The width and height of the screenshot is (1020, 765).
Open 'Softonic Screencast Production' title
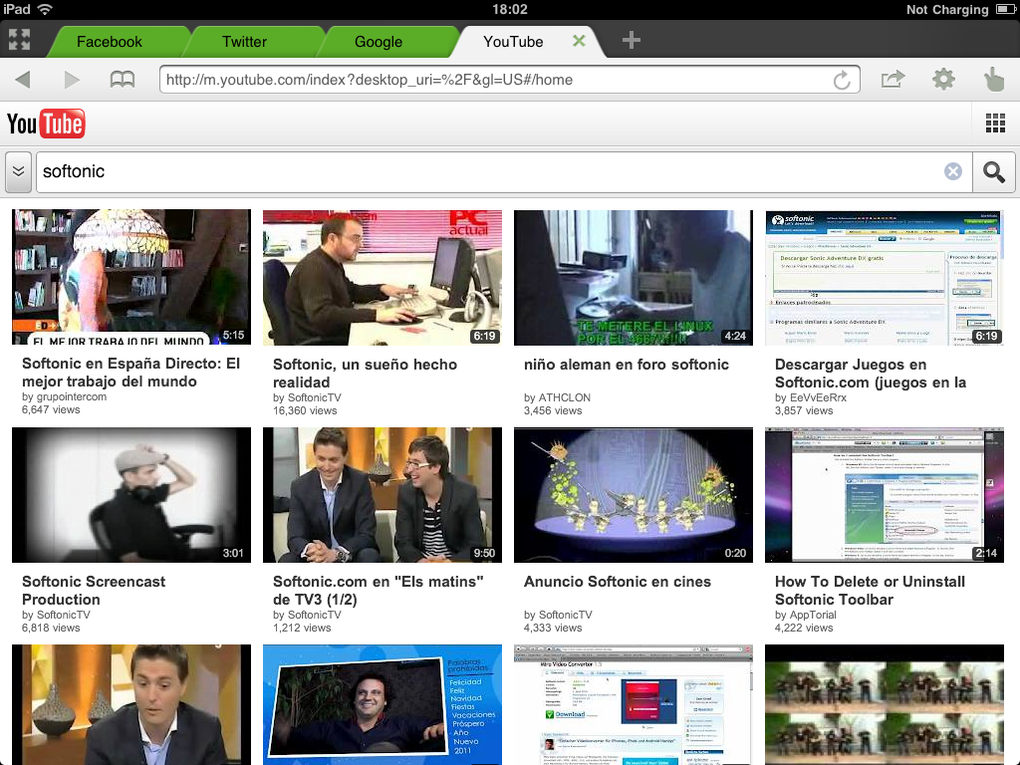pyautogui.click(x=94, y=590)
